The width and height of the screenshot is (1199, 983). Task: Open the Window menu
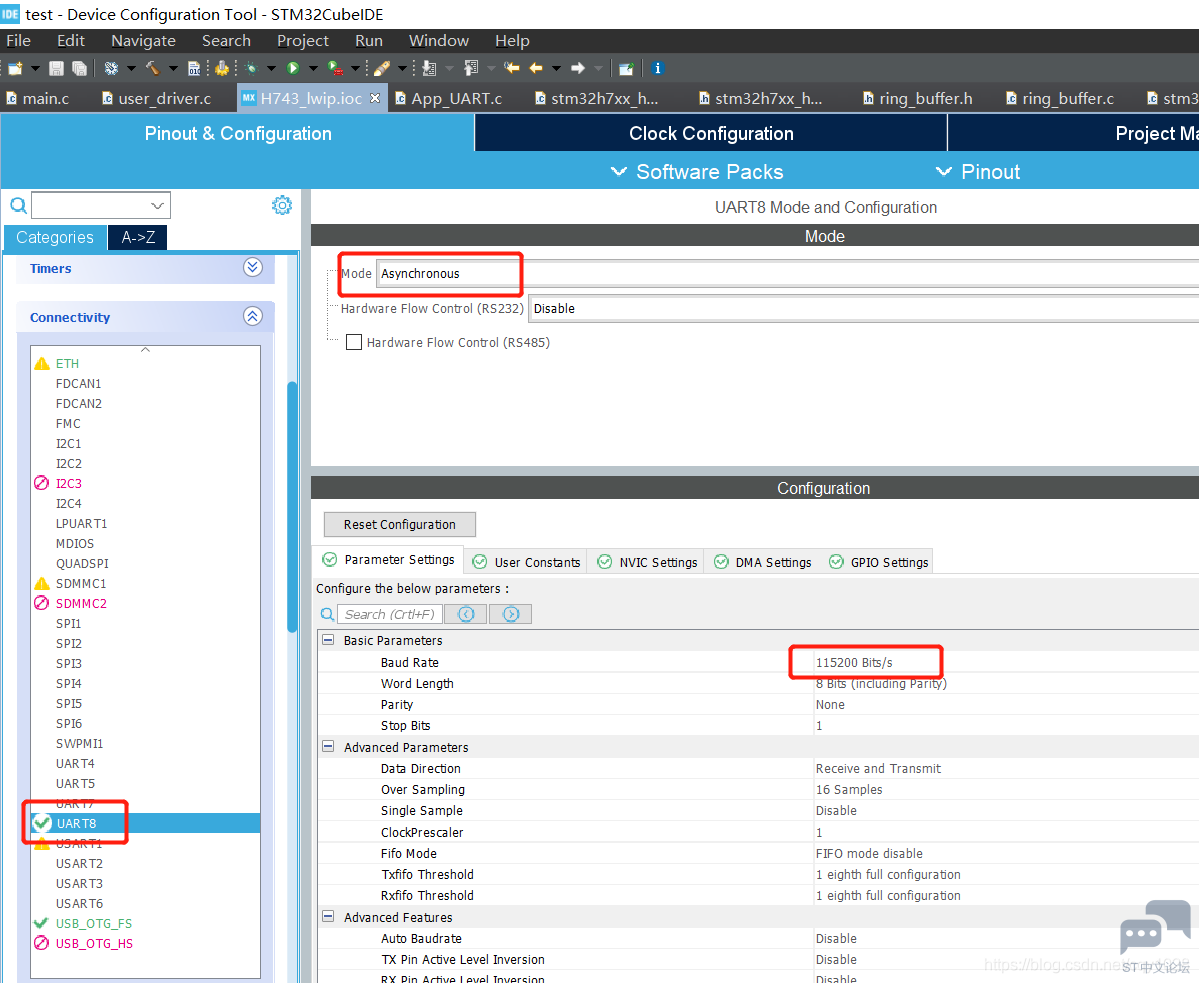point(439,41)
